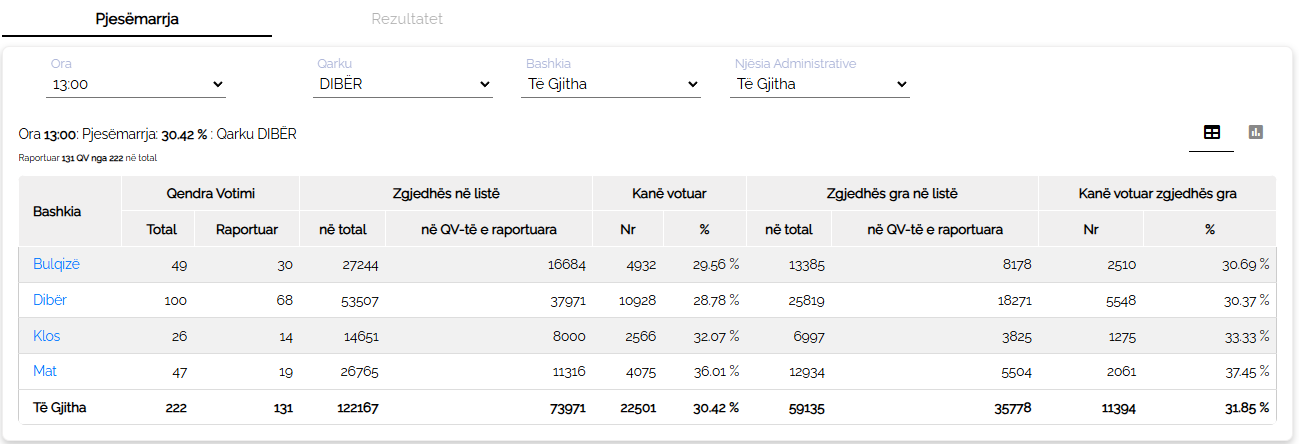
Task: Click the Kanë votuar header
Action: point(669,194)
